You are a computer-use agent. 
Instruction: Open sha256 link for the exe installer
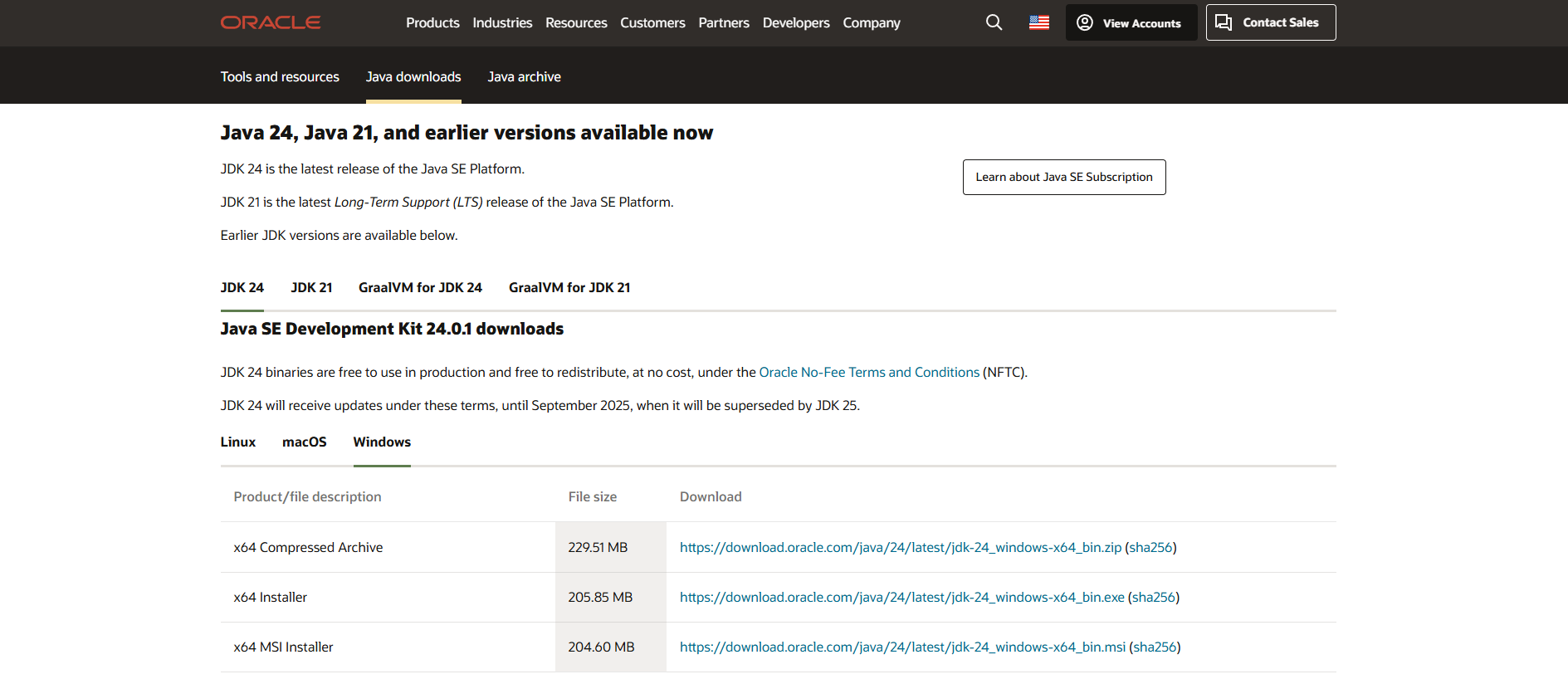coord(1154,597)
